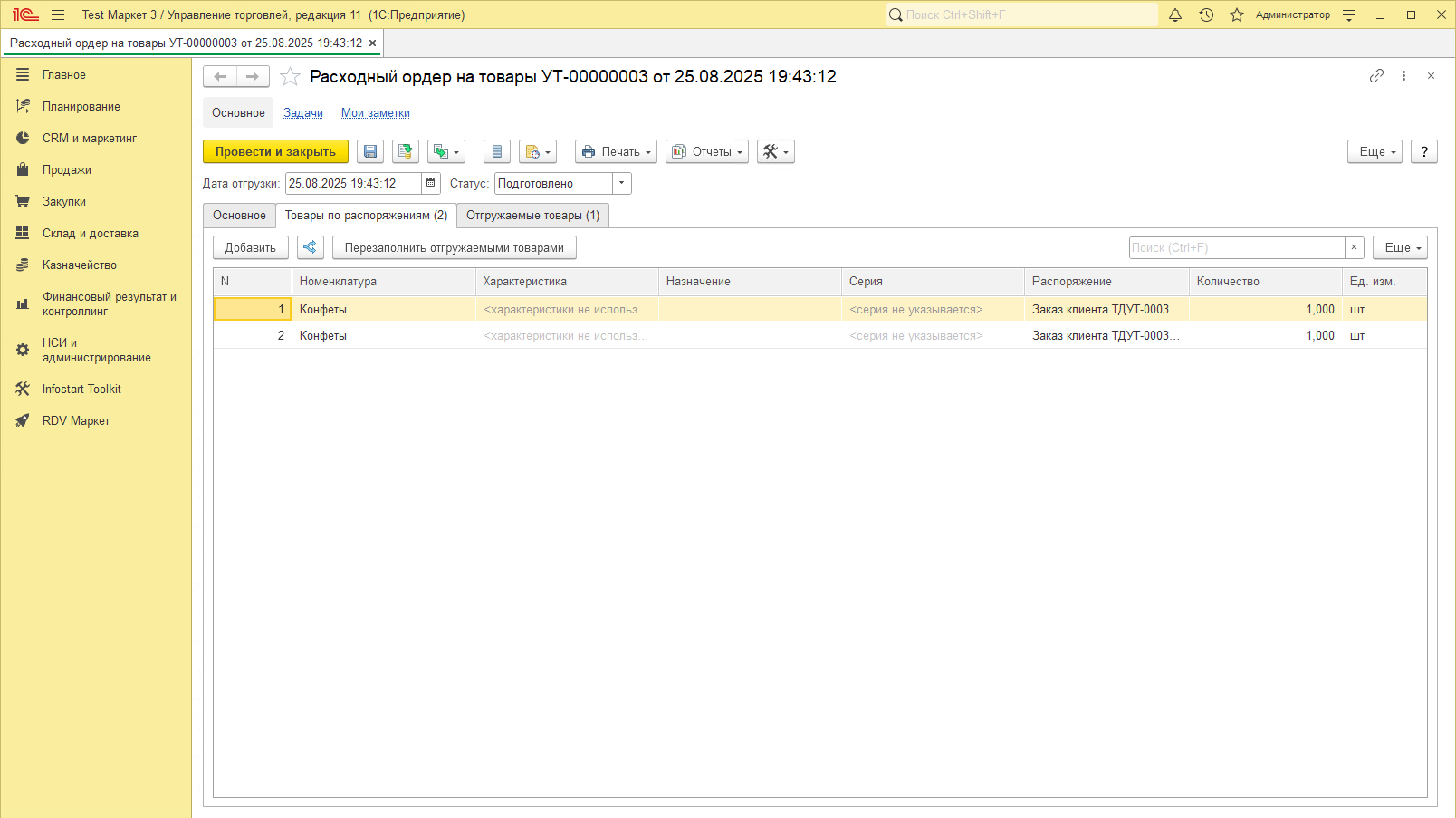The height and width of the screenshot is (818, 1456).
Task: Save the document with the floppy disk icon
Action: (370, 151)
